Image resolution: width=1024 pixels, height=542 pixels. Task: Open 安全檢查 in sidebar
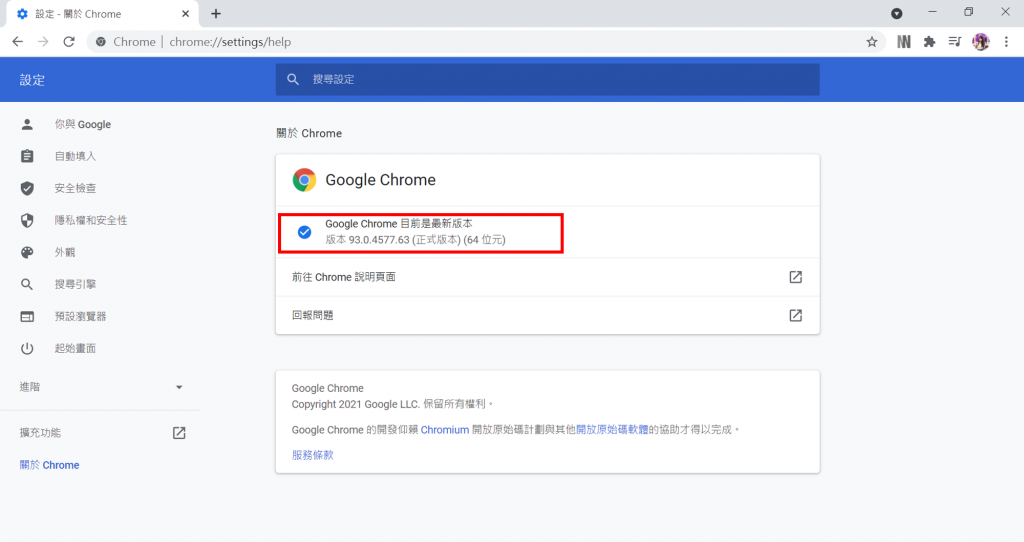75,188
